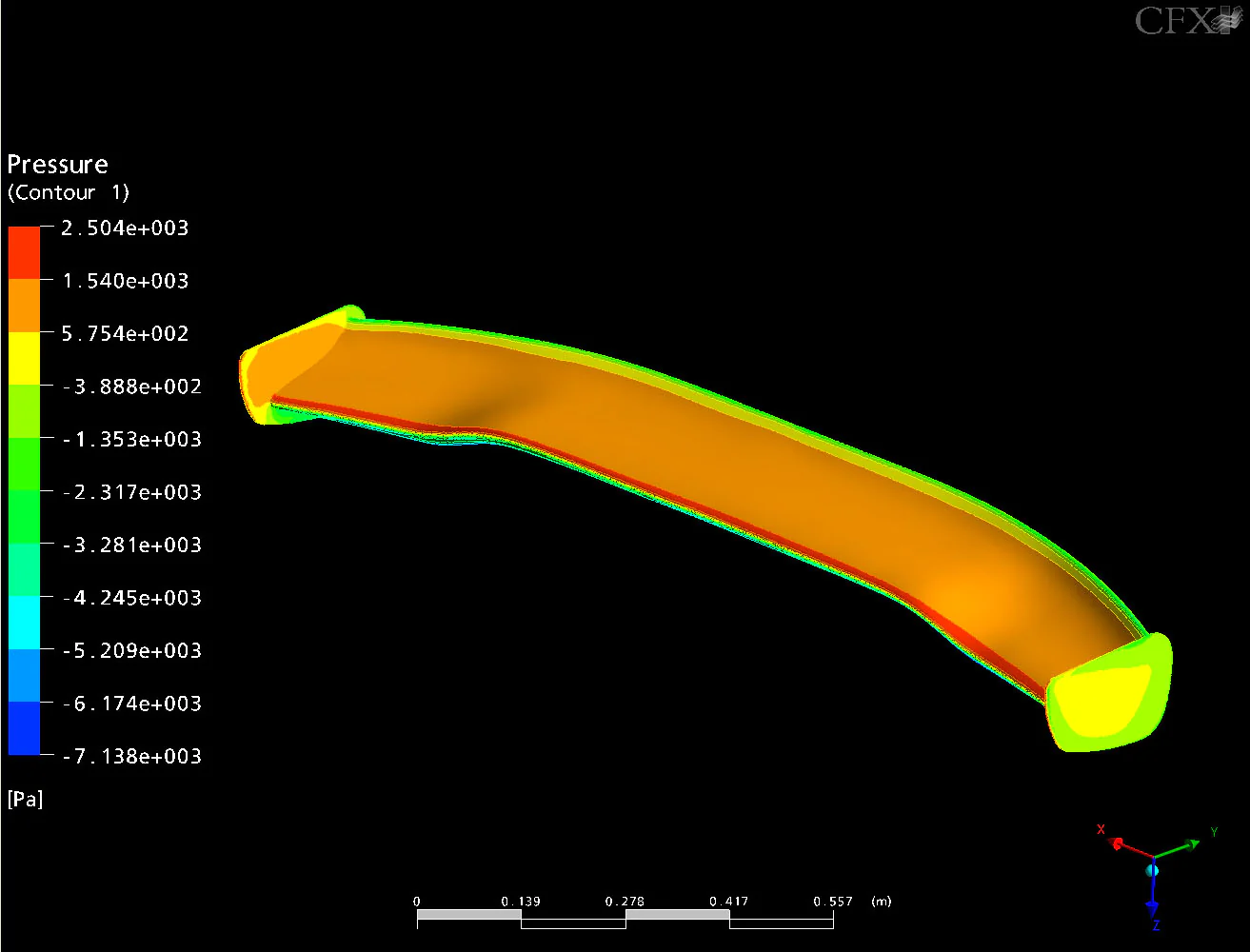Select the legend entry -1.353e+003
This screenshot has height=952, width=1250.
coord(129,439)
